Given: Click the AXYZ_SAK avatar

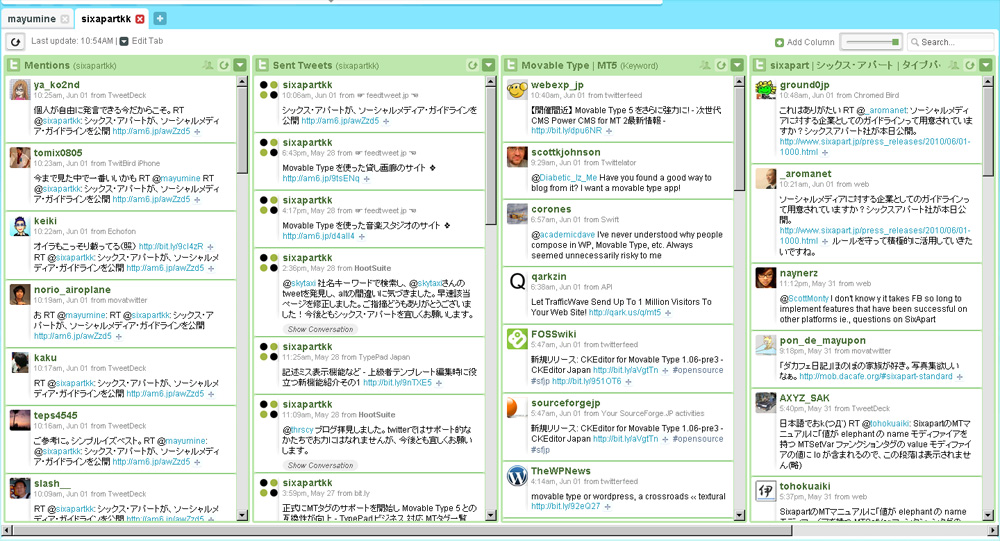Looking at the screenshot, I should click(x=766, y=403).
